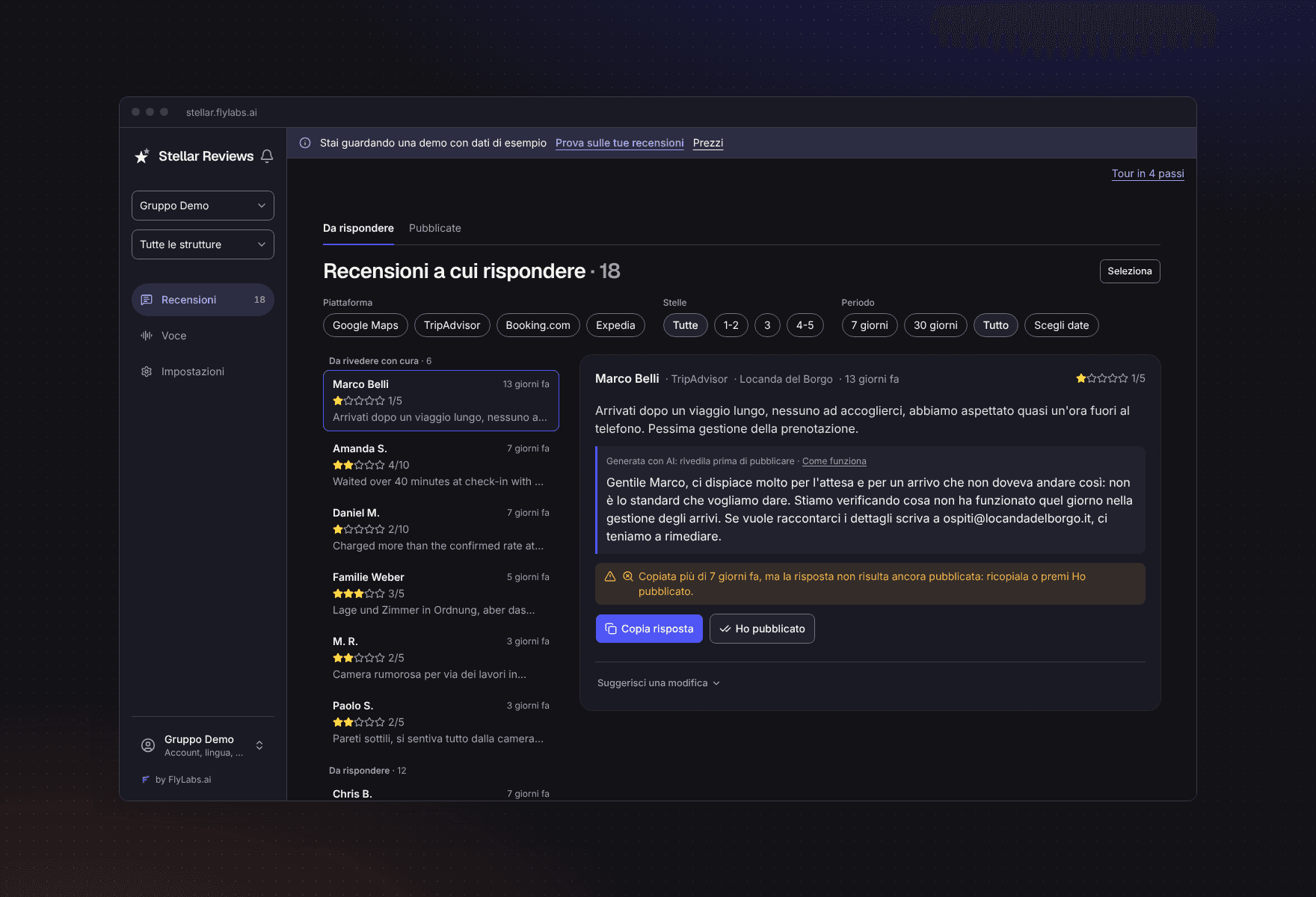Select the 3 stars filter
The image size is (1316, 897).
pos(767,325)
